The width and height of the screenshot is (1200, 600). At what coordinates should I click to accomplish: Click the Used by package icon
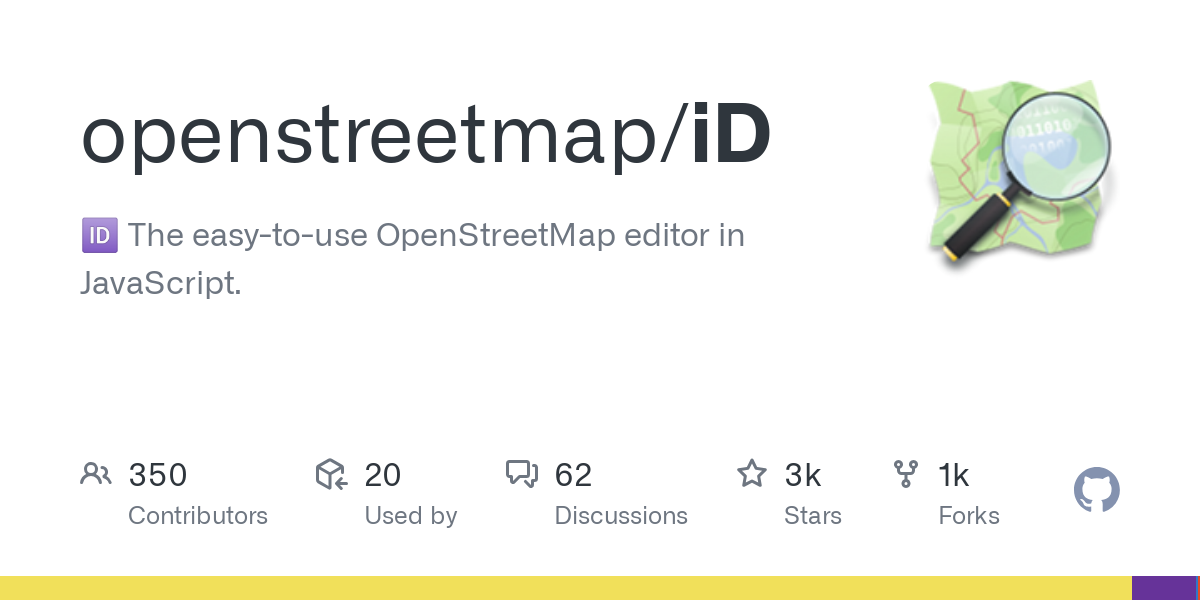[x=331, y=474]
